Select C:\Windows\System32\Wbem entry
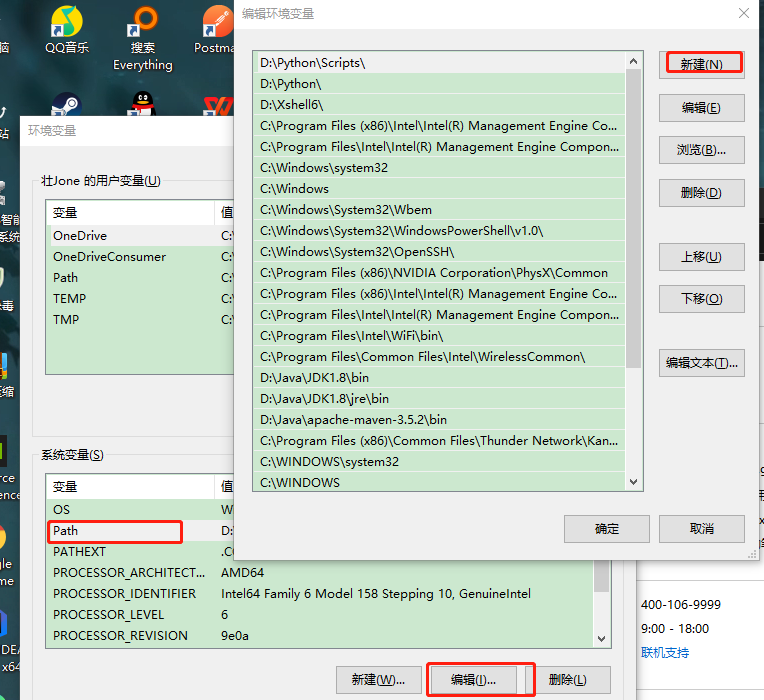The image size is (764, 700). pyautogui.click(x=439, y=210)
